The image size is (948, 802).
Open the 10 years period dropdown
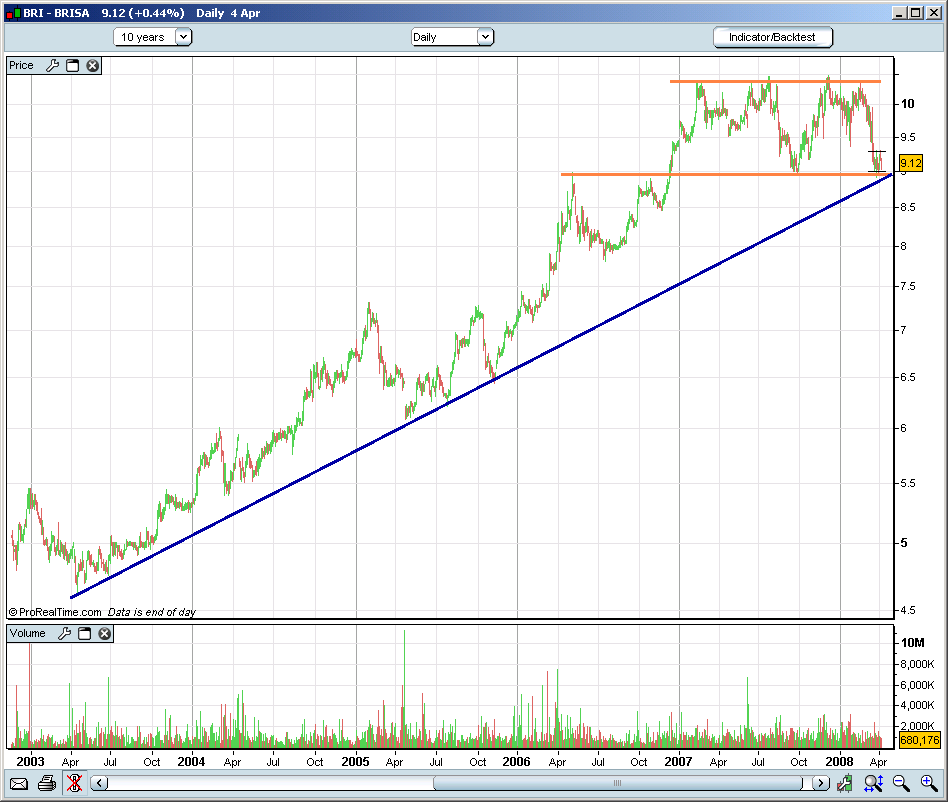pos(152,37)
